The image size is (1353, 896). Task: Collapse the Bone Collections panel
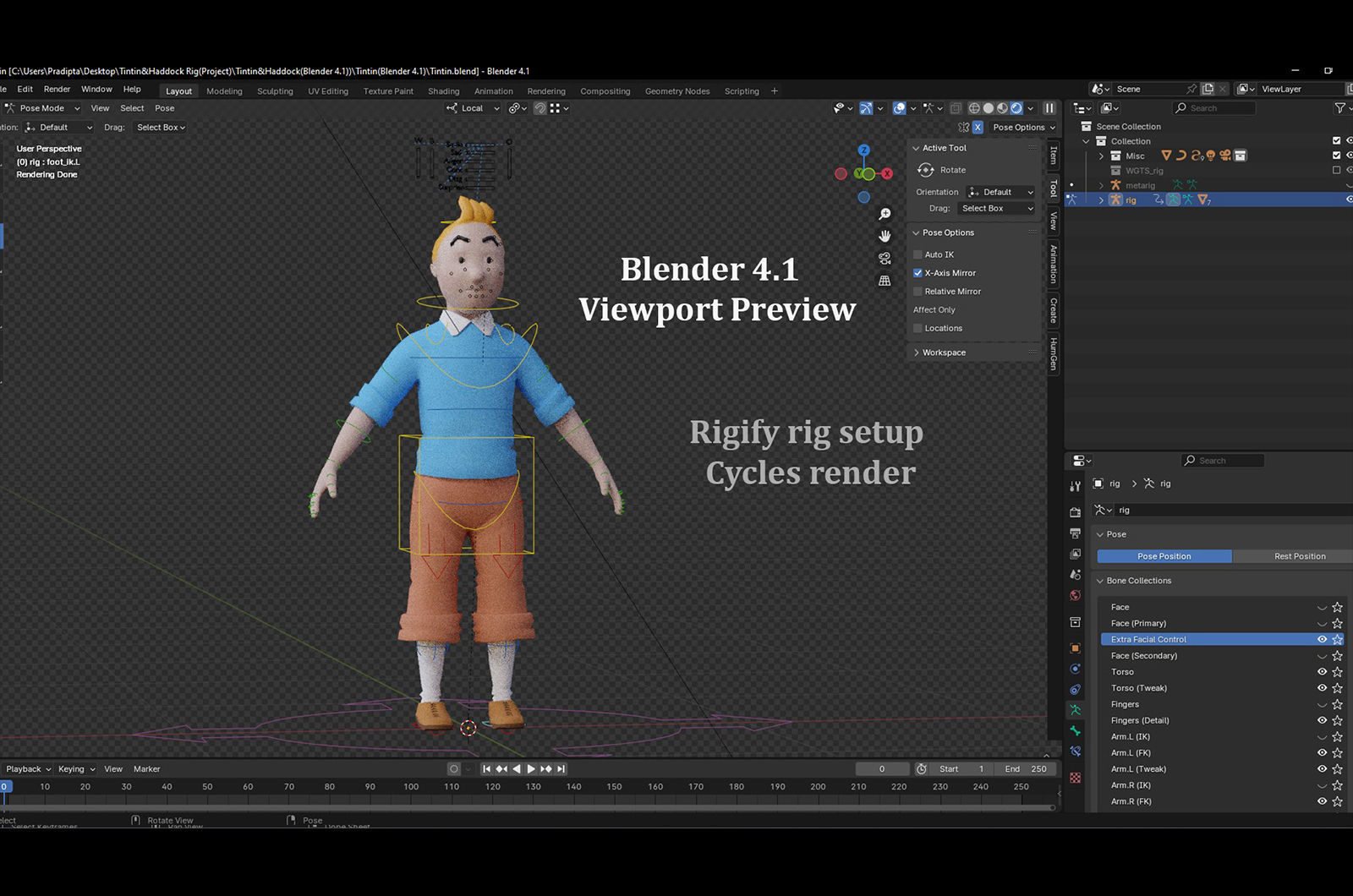(x=1100, y=582)
